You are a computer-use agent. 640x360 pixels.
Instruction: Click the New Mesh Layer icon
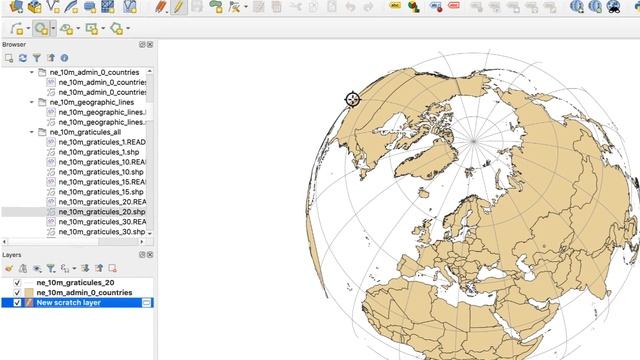click(x=108, y=6)
